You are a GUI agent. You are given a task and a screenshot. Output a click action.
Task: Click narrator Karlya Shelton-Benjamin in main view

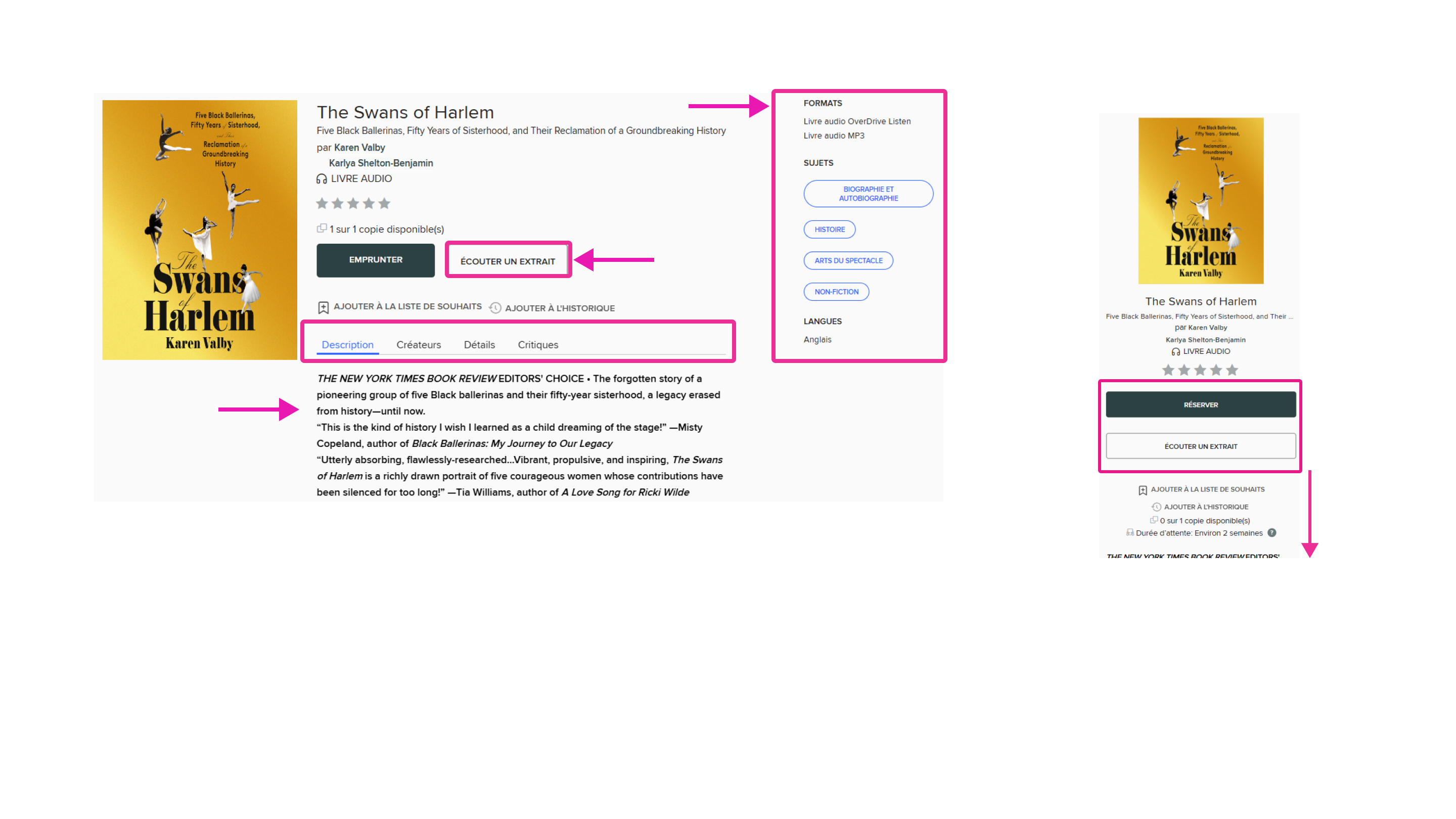coord(381,163)
